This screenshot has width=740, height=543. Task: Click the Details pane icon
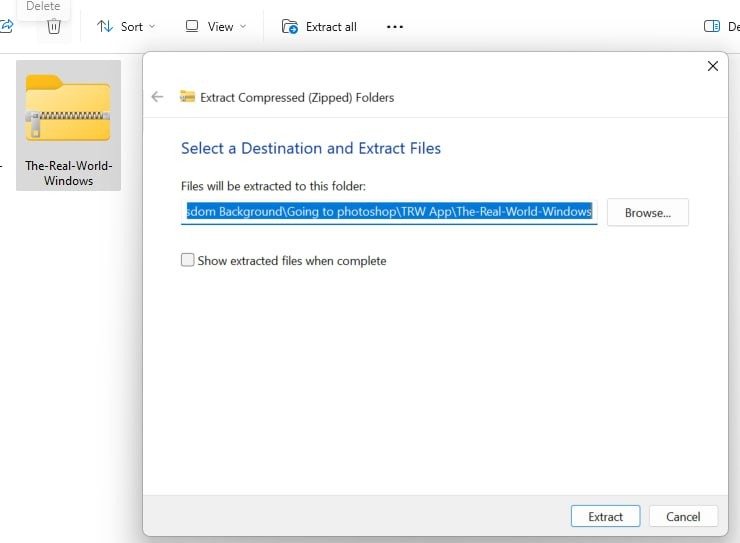712,27
